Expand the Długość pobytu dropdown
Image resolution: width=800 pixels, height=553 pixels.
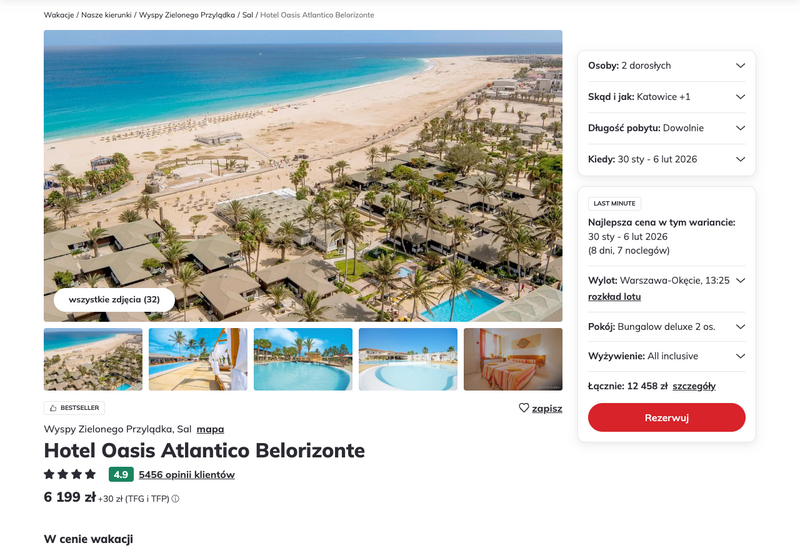coord(666,128)
